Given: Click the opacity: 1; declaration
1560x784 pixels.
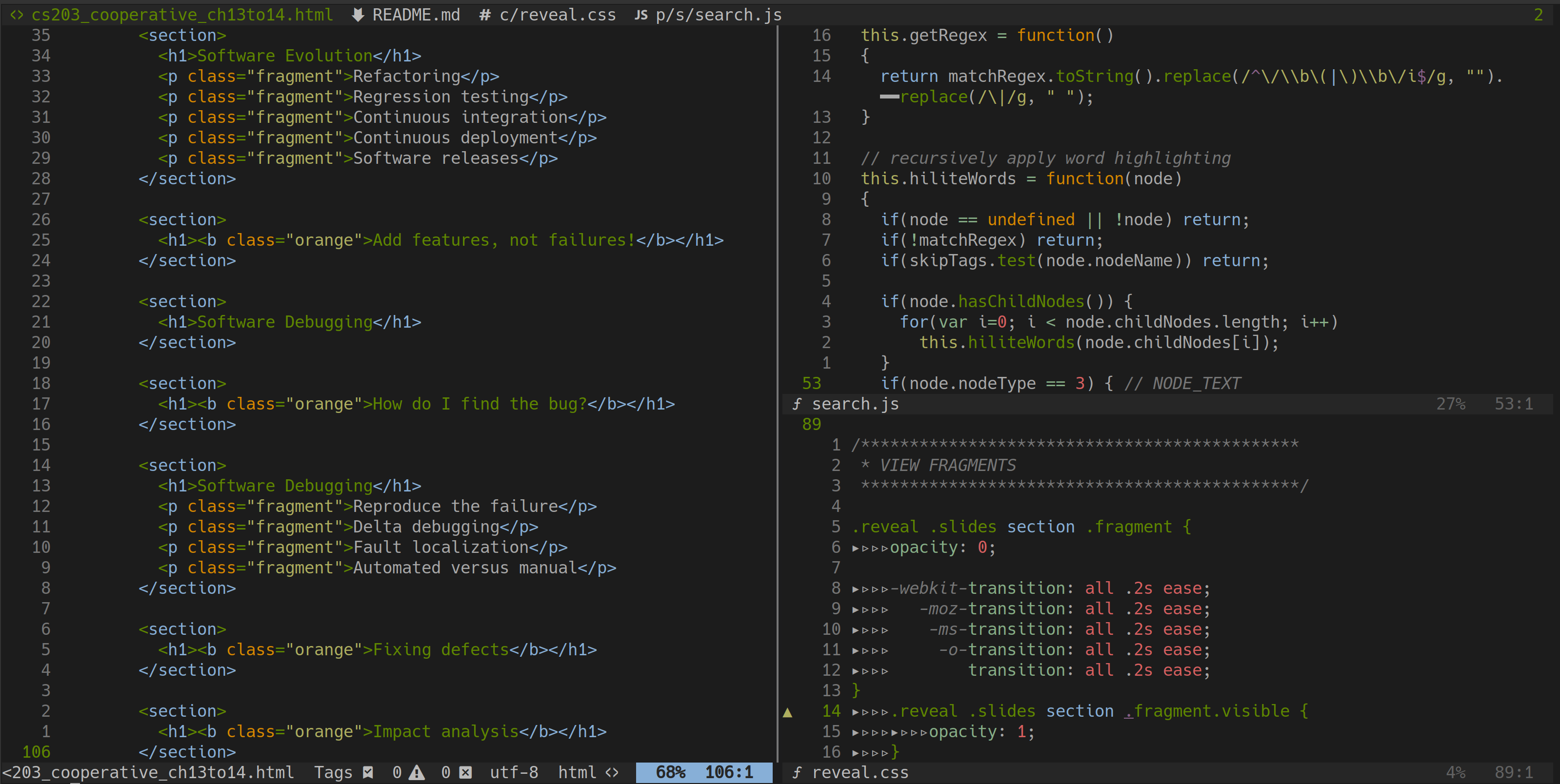Looking at the screenshot, I should 981,732.
